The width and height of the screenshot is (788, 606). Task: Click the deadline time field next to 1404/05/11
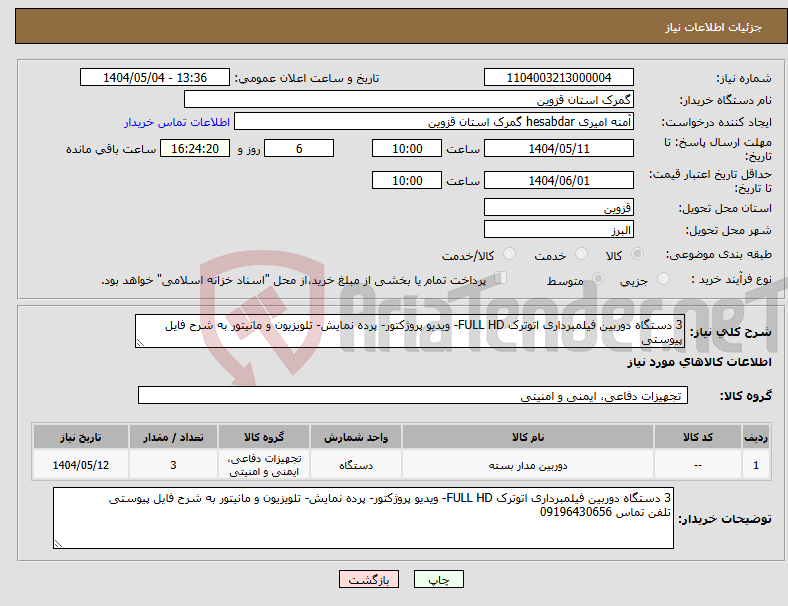click(407, 148)
